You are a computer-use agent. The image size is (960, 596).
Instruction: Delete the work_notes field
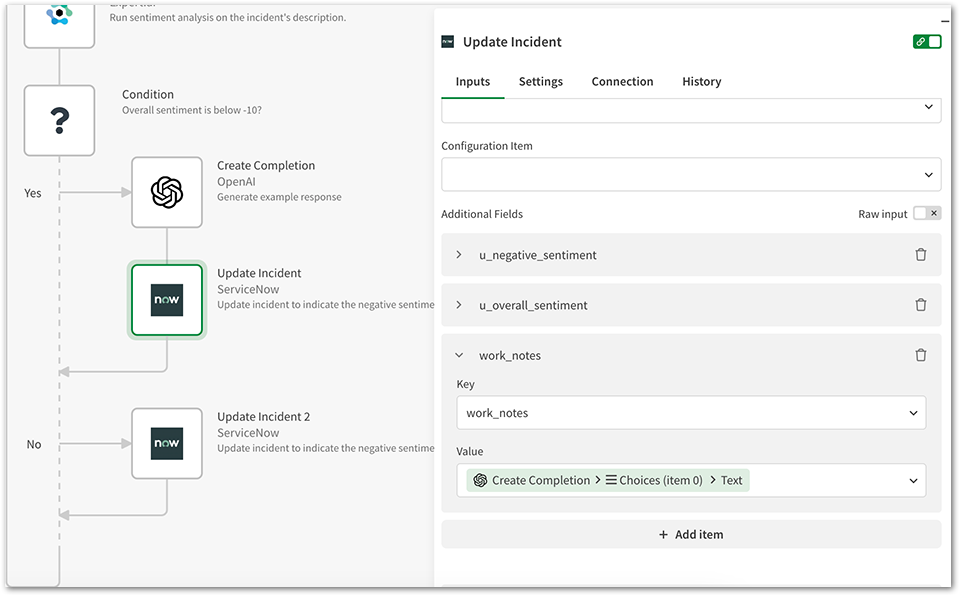click(x=921, y=355)
